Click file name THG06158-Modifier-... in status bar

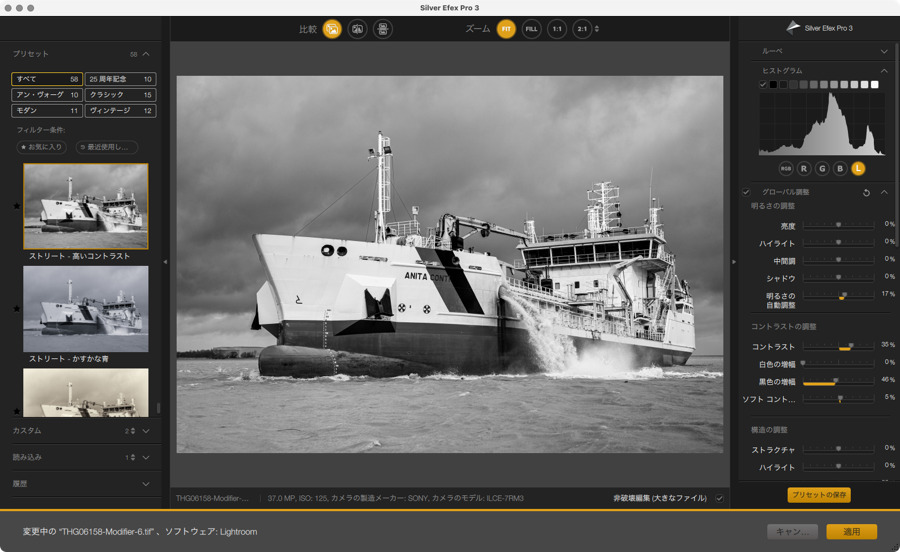point(212,498)
